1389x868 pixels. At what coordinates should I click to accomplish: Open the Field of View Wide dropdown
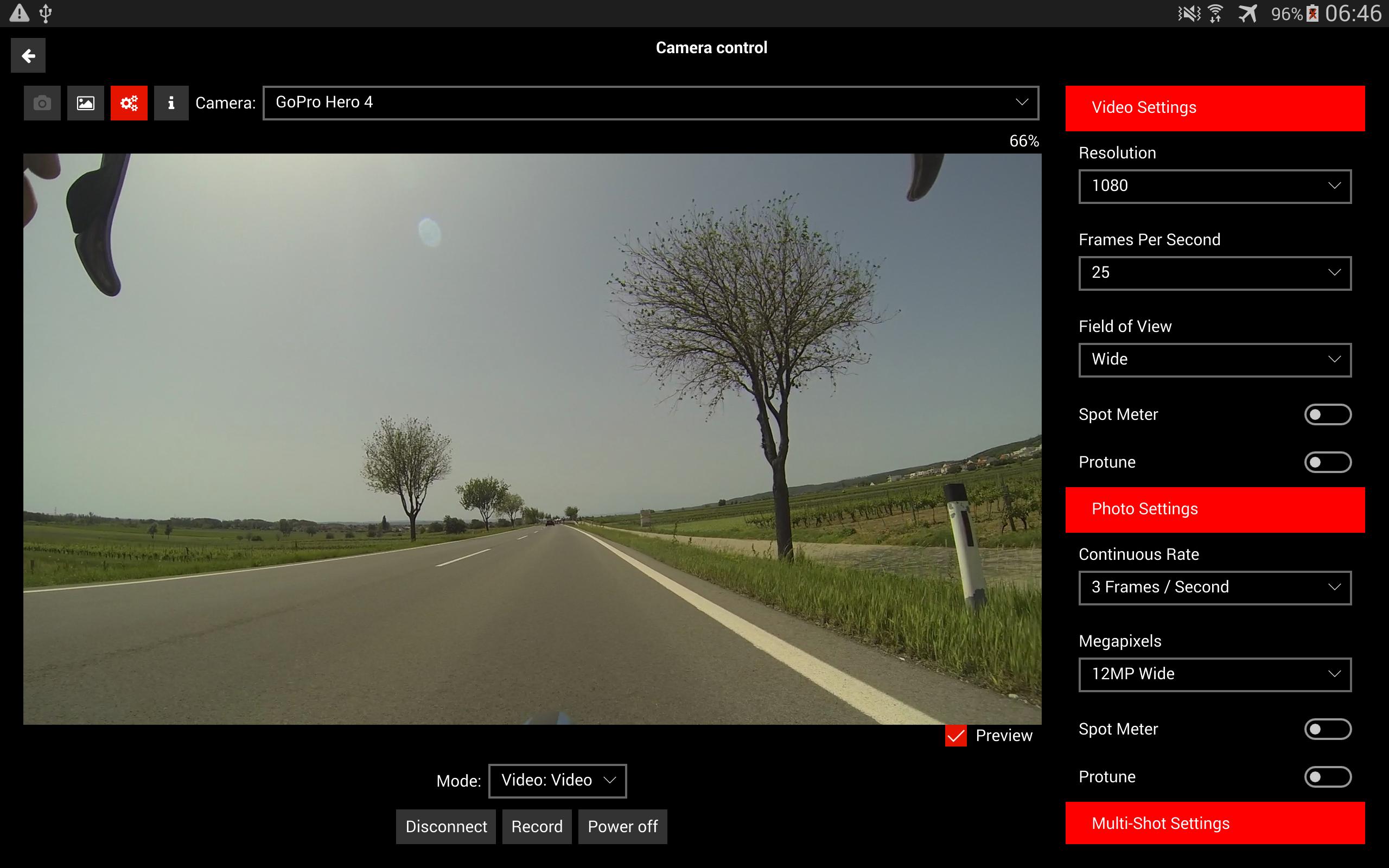1215,359
